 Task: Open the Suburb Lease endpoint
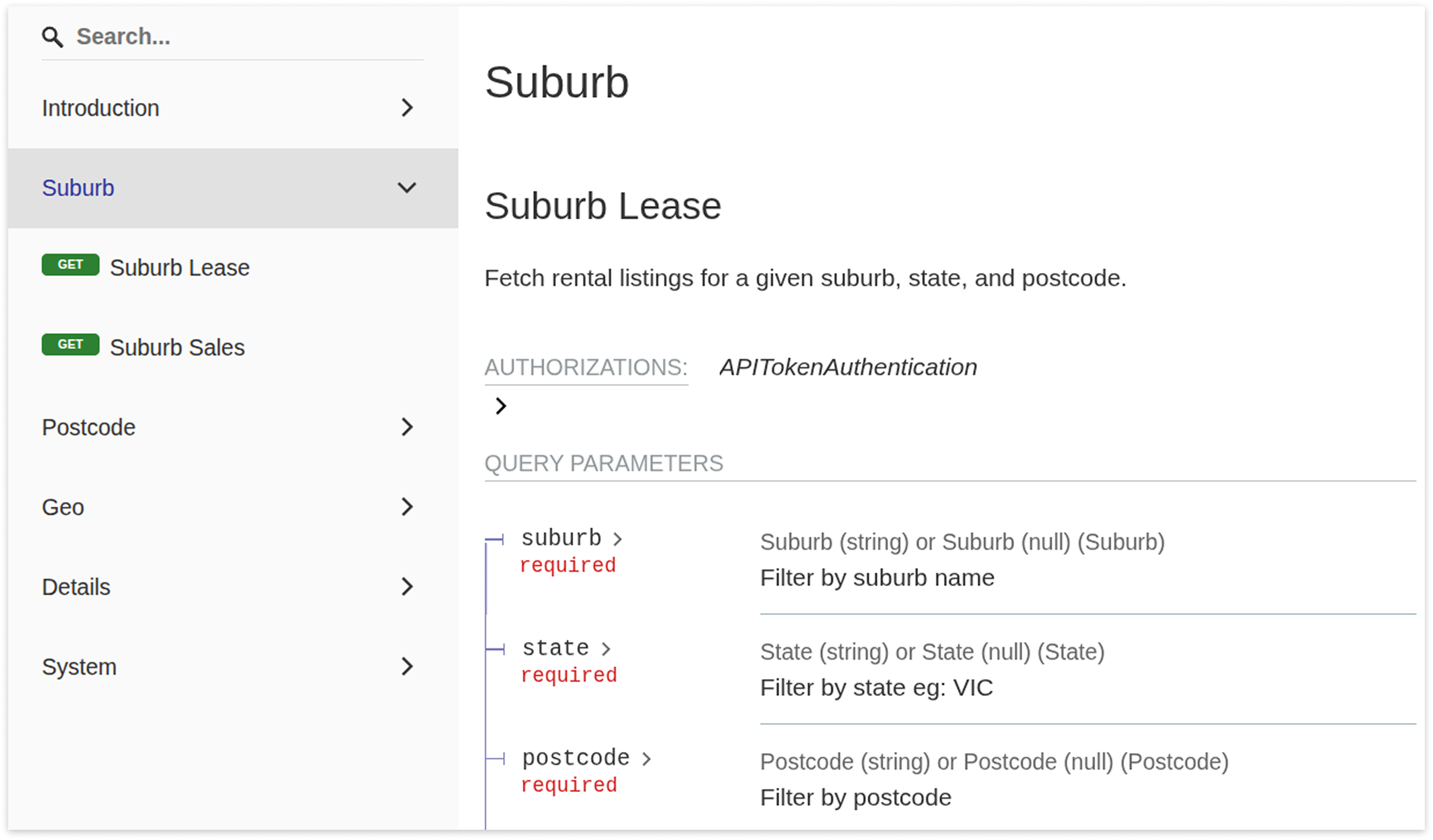pyautogui.click(x=180, y=268)
